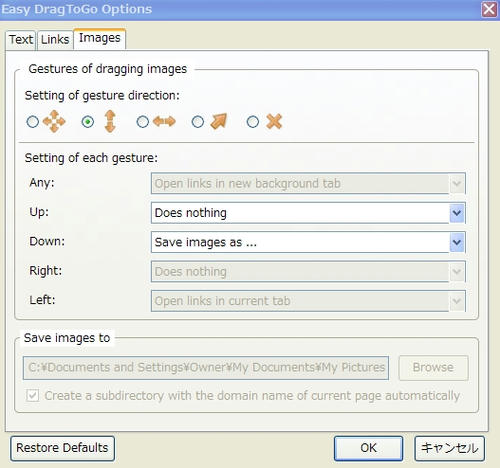The image size is (500, 468).
Task: Click the Restore Defaults button
Action: pyautogui.click(x=62, y=448)
